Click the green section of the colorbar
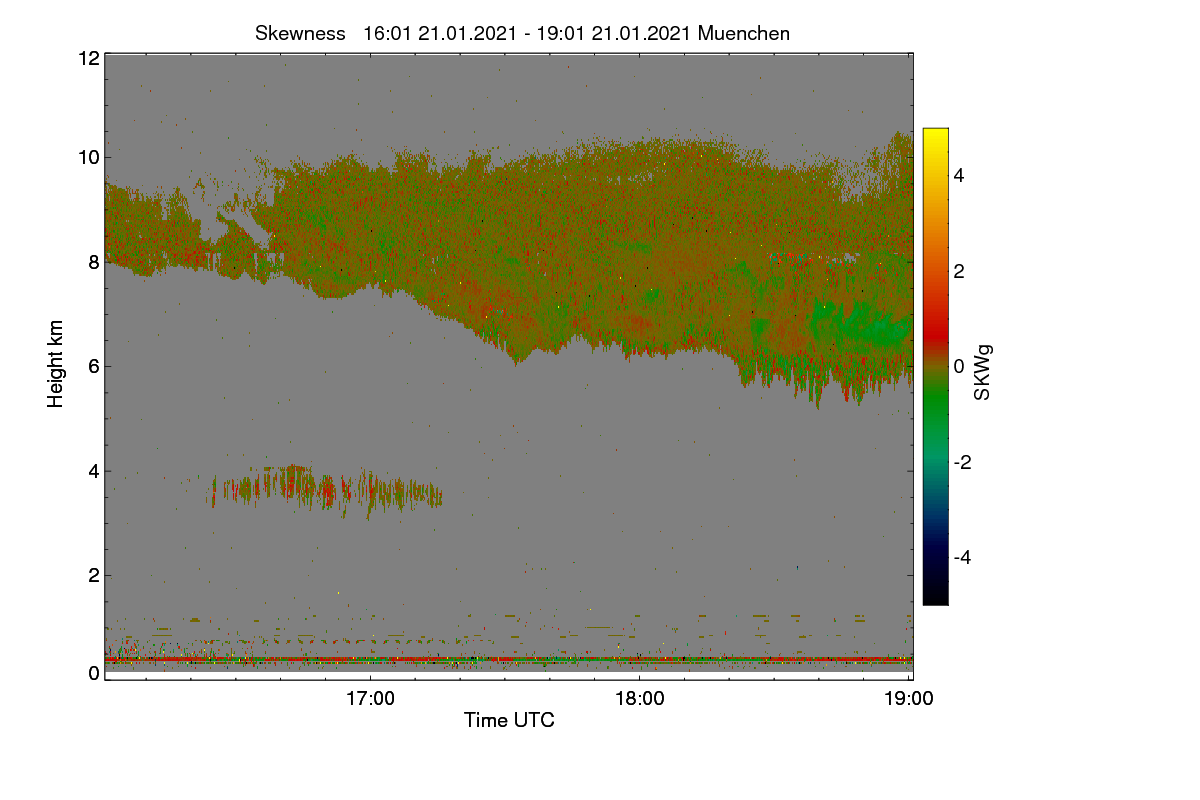Viewport: 1200px width, 800px height. [x=935, y=410]
